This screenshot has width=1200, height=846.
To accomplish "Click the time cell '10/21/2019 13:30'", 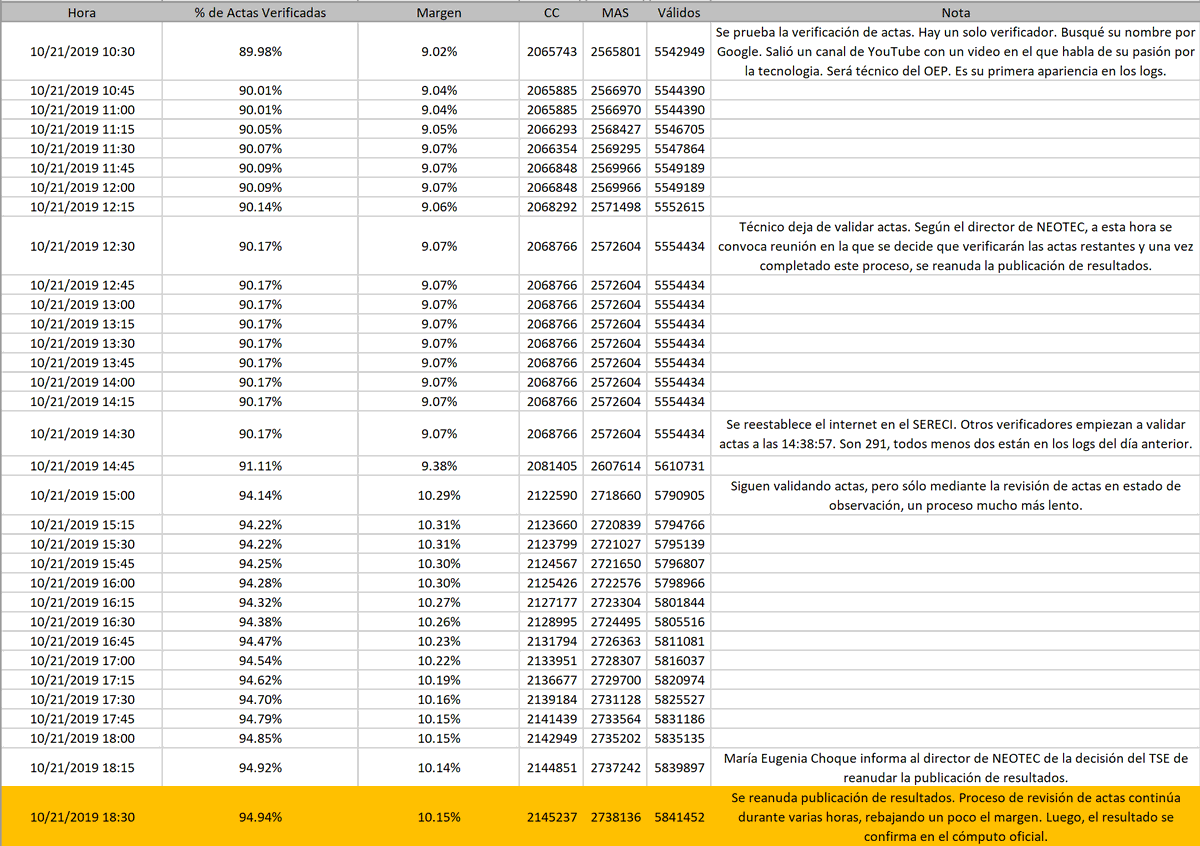I will point(81,343).
